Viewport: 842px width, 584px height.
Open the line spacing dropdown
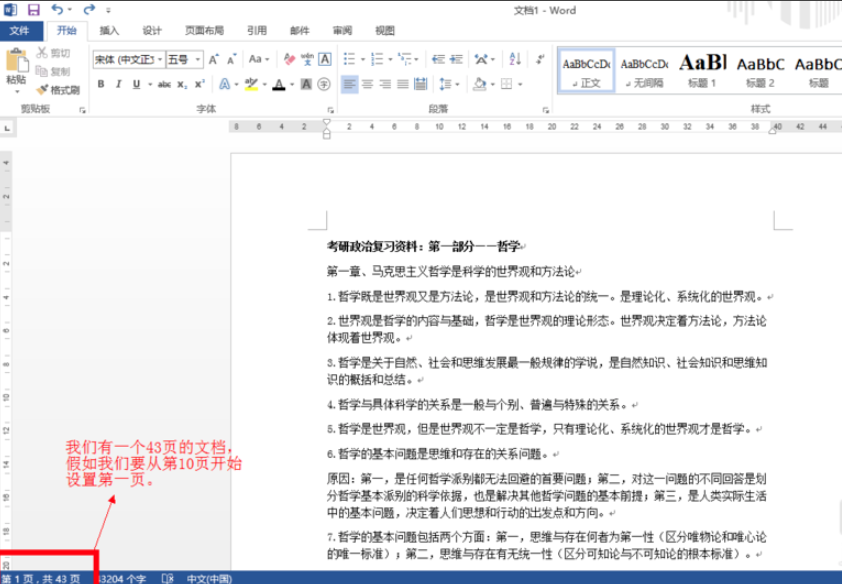(x=449, y=83)
